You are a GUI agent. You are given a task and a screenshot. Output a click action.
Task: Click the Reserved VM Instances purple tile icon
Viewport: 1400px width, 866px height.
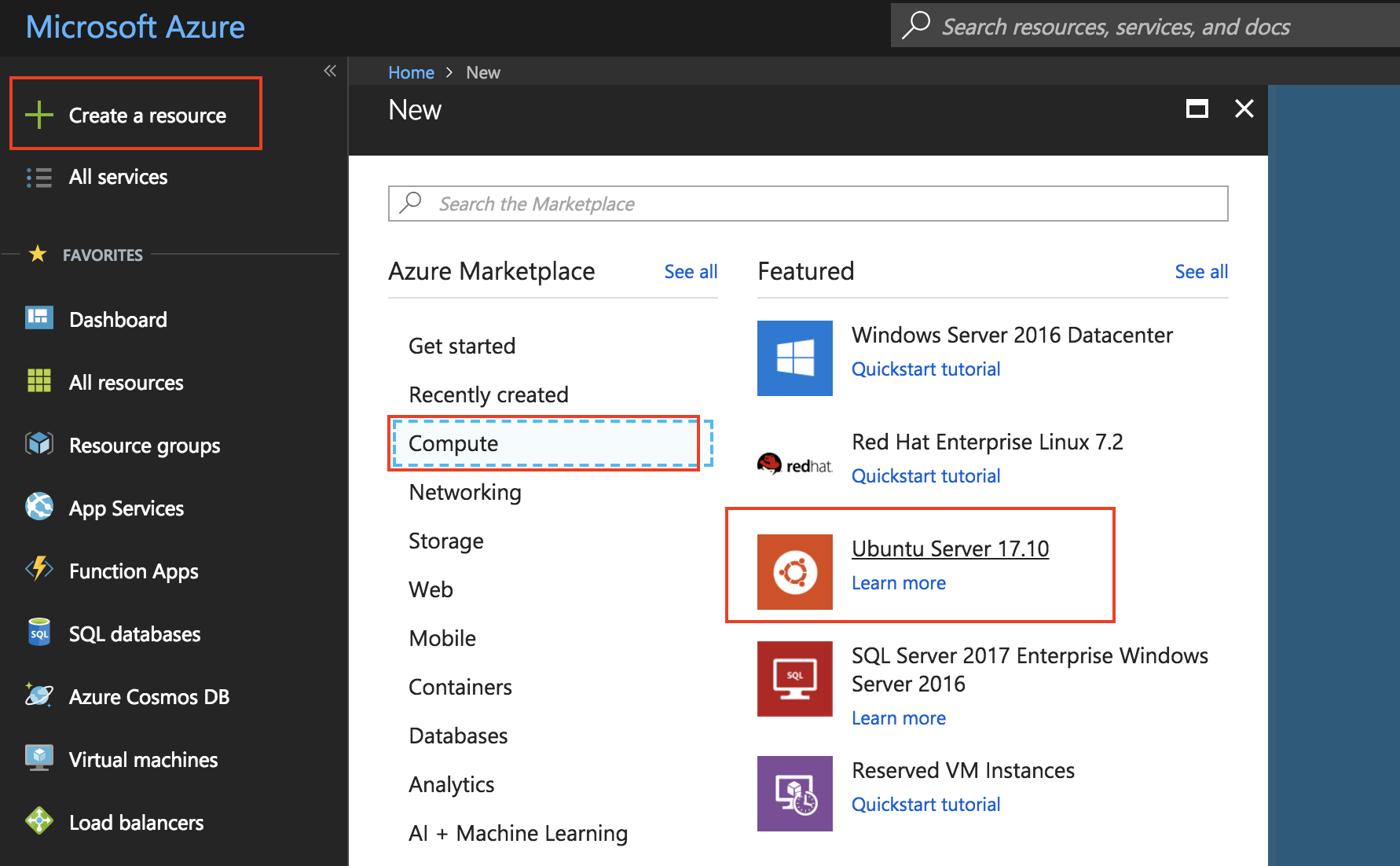[x=794, y=794]
